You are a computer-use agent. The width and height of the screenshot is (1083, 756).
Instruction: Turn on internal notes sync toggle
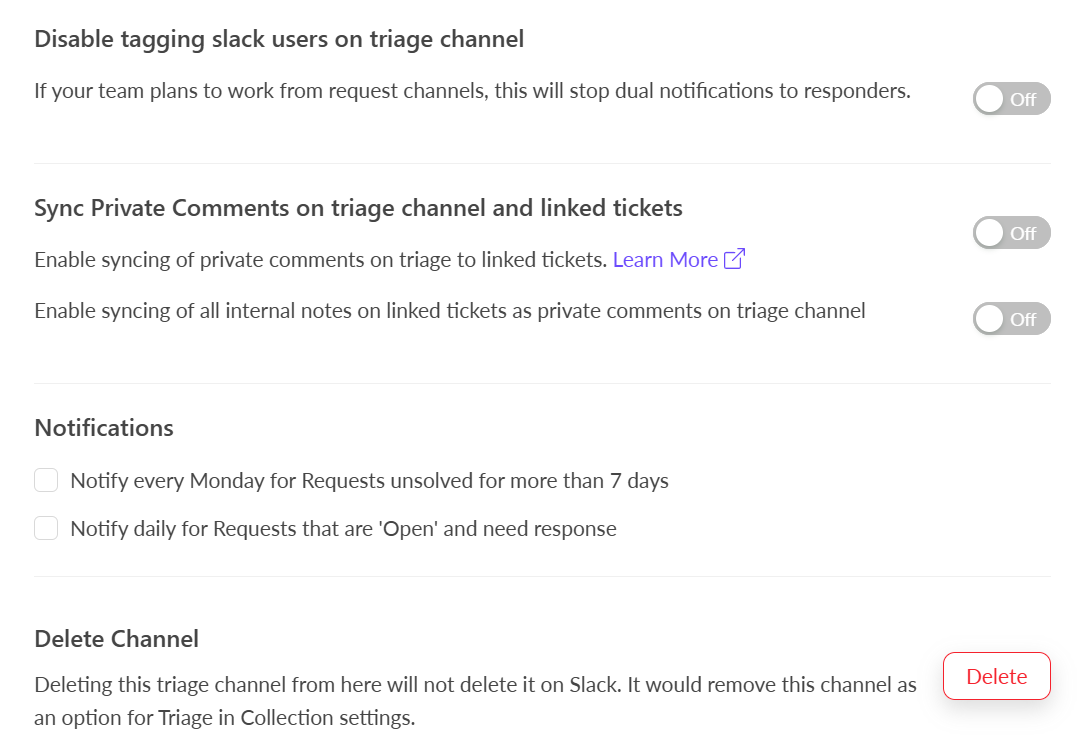pos(1011,319)
